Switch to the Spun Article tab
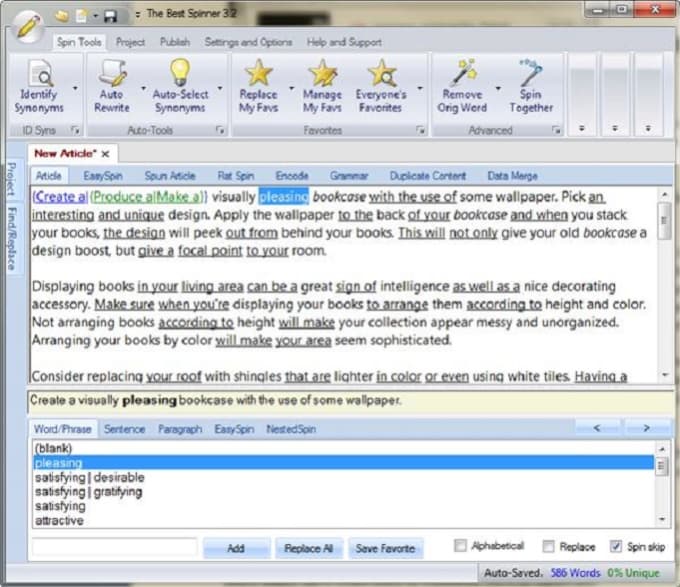This screenshot has width=680, height=587. [170, 176]
